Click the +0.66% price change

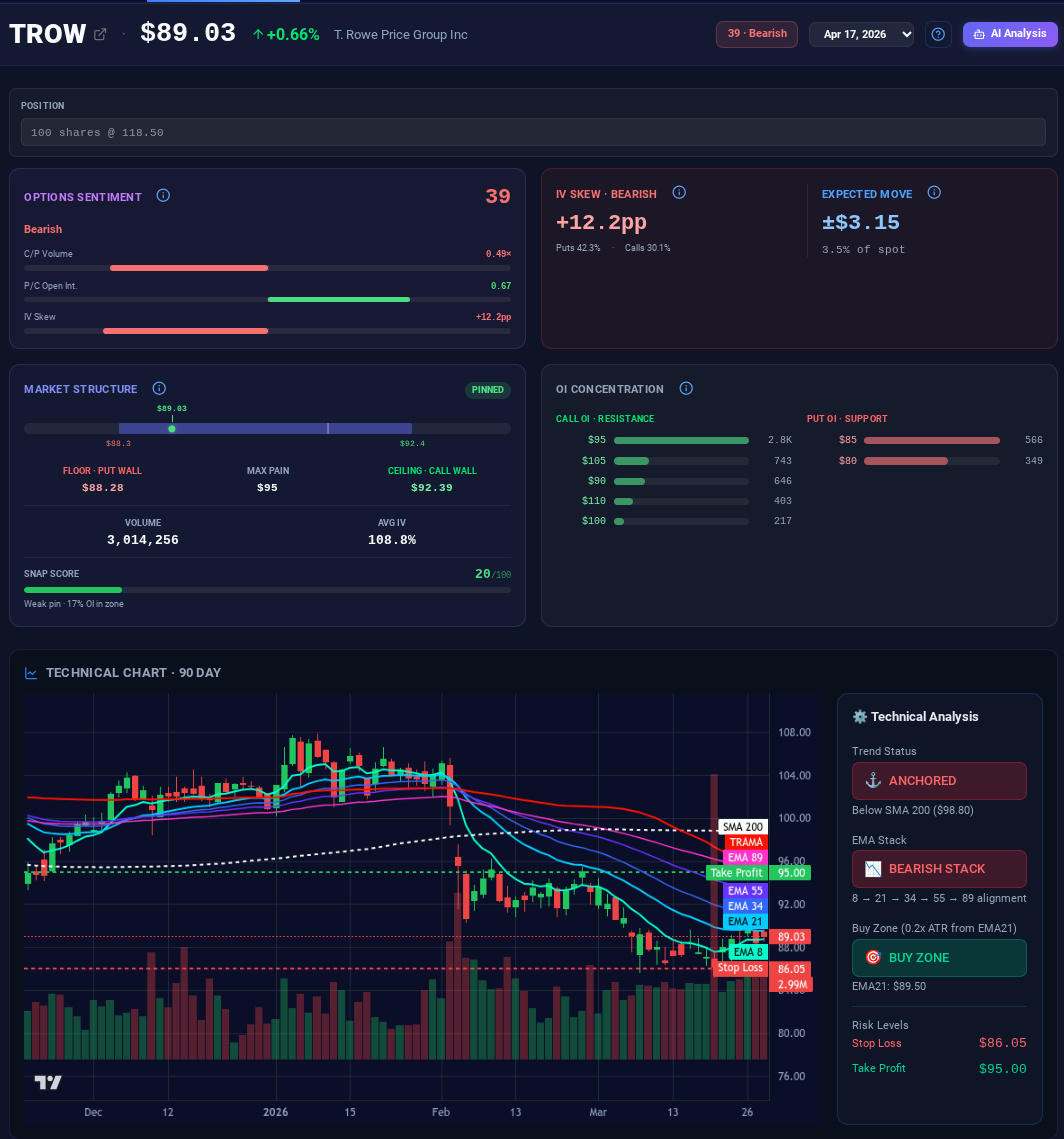tap(285, 34)
